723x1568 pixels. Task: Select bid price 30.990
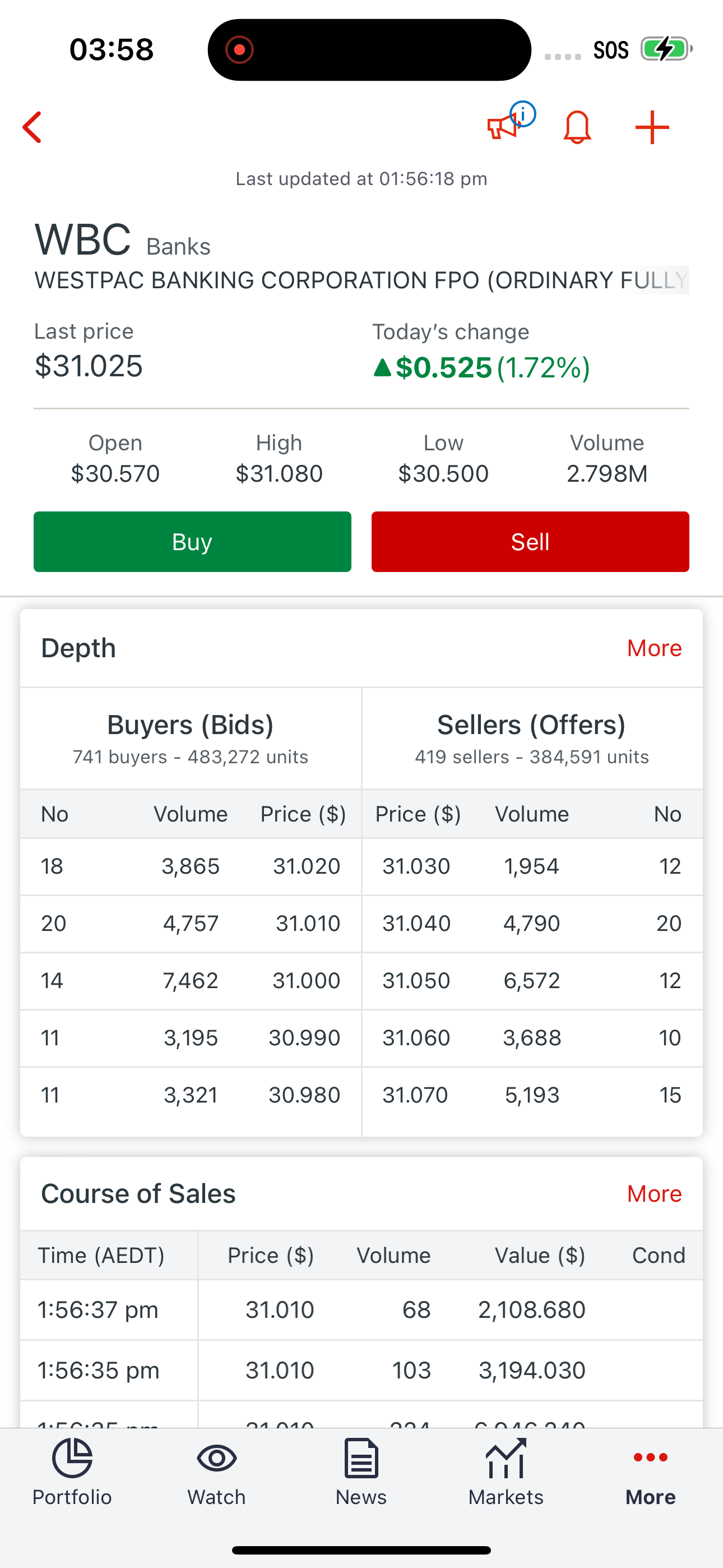pyautogui.click(x=304, y=1038)
